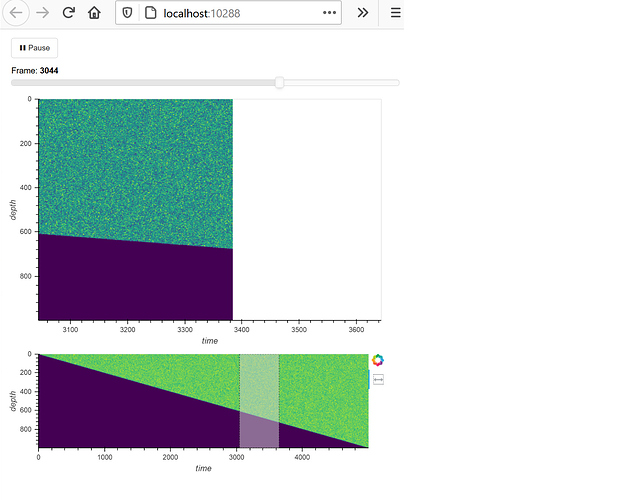Open the page actions three-dot menu

[x=329, y=13]
